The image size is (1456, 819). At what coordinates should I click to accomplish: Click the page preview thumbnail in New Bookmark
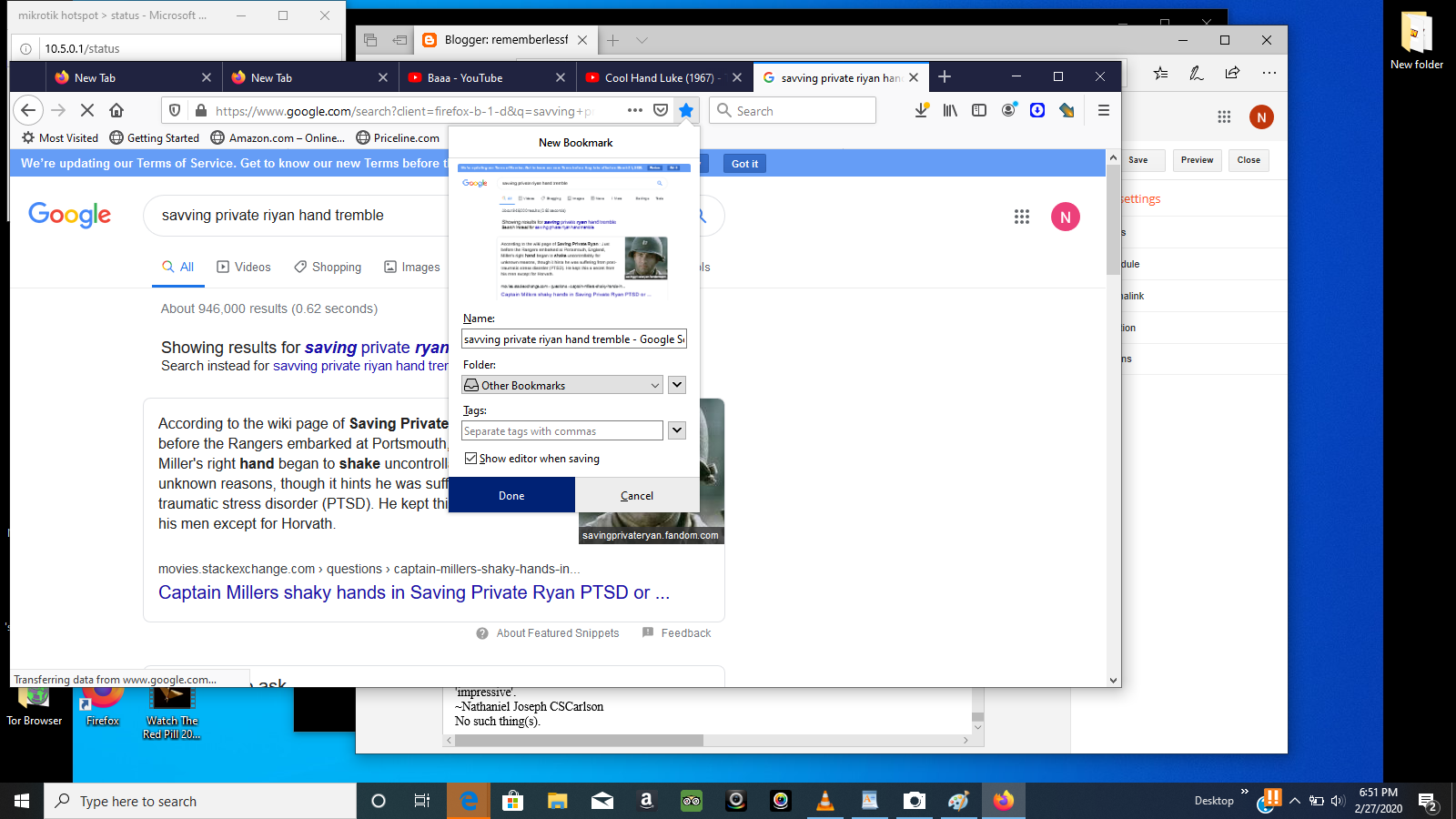574,231
